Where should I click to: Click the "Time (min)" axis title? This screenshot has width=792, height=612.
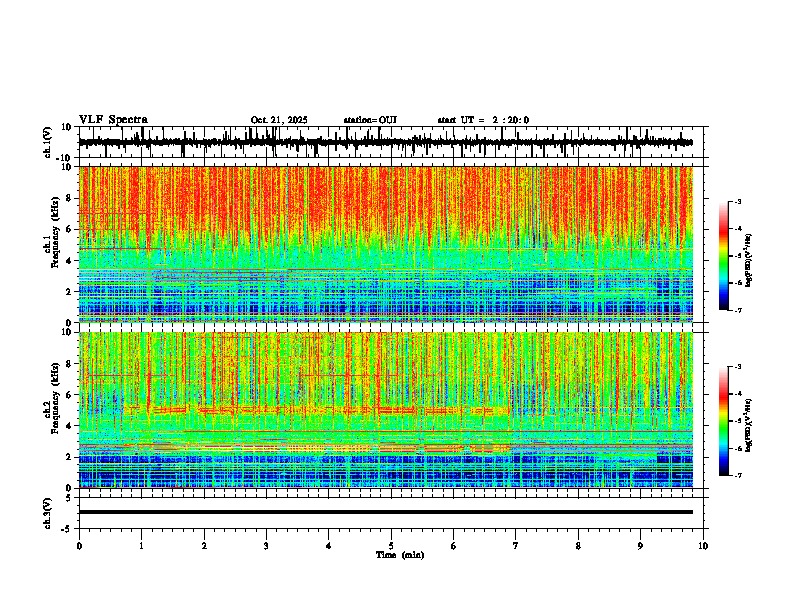click(x=400, y=555)
